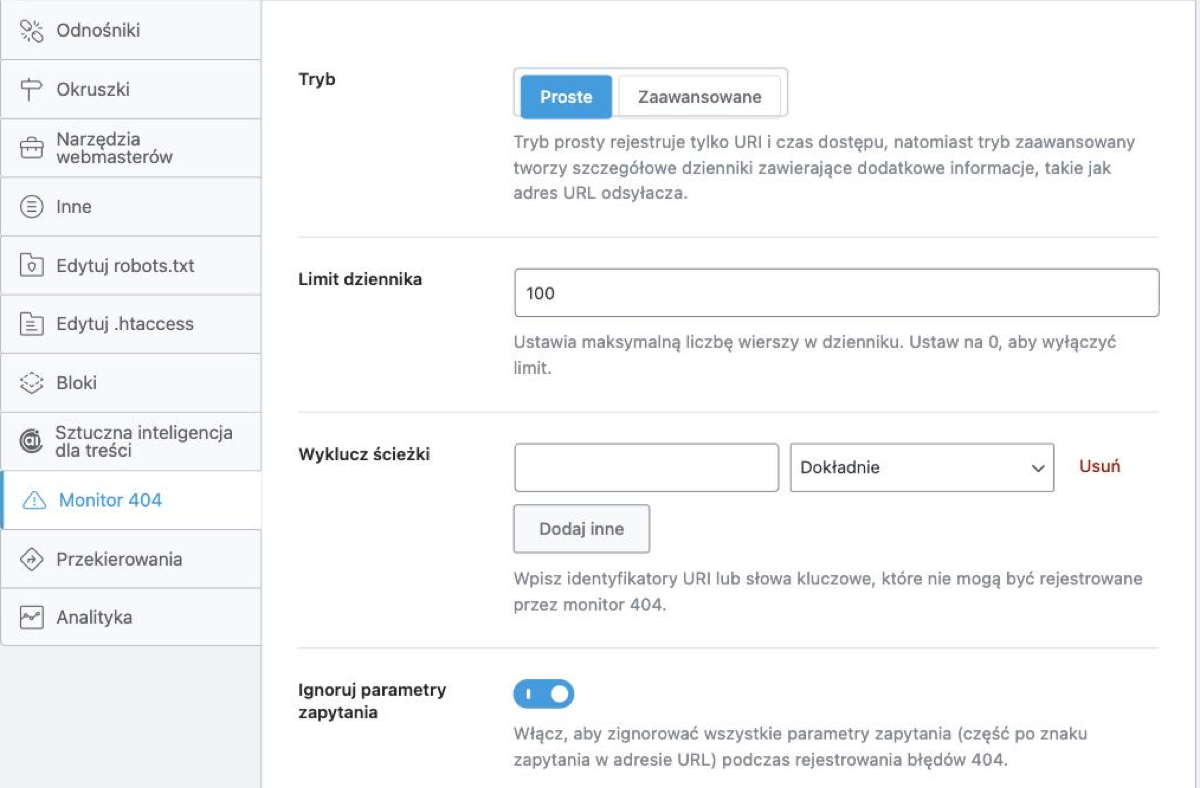Open the Odnośniki settings tab
The height and width of the screenshot is (788, 1200).
[x=130, y=31]
